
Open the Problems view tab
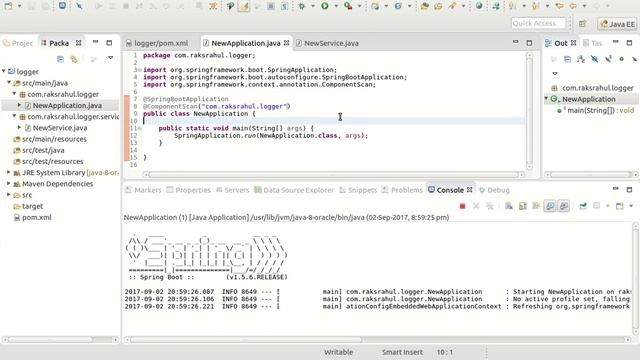pos(402,190)
